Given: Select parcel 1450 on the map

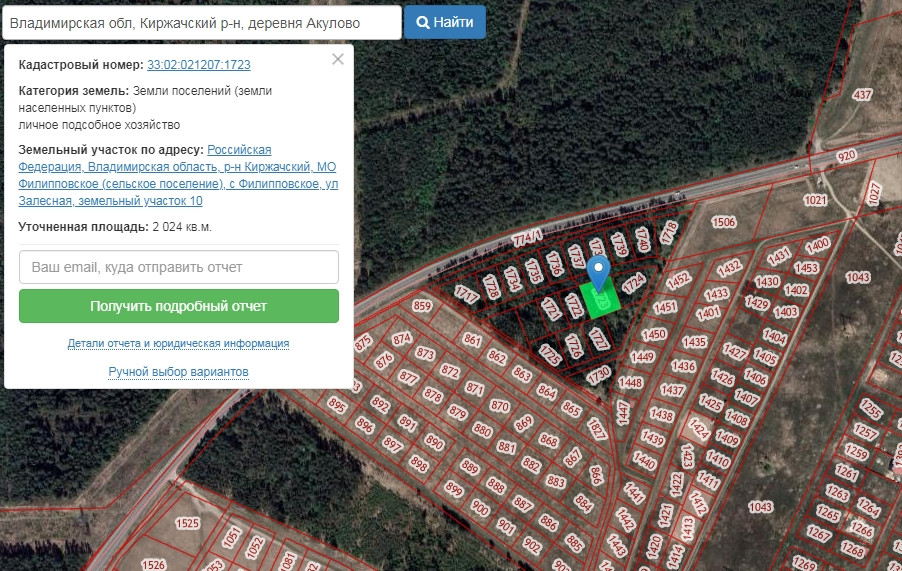Looking at the screenshot, I should tap(654, 335).
